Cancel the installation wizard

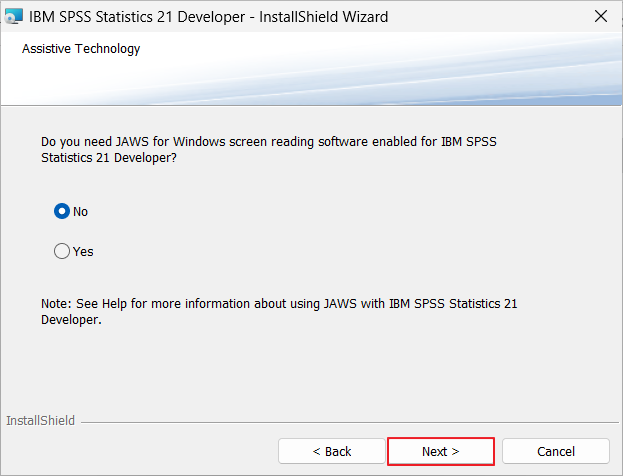(x=555, y=451)
